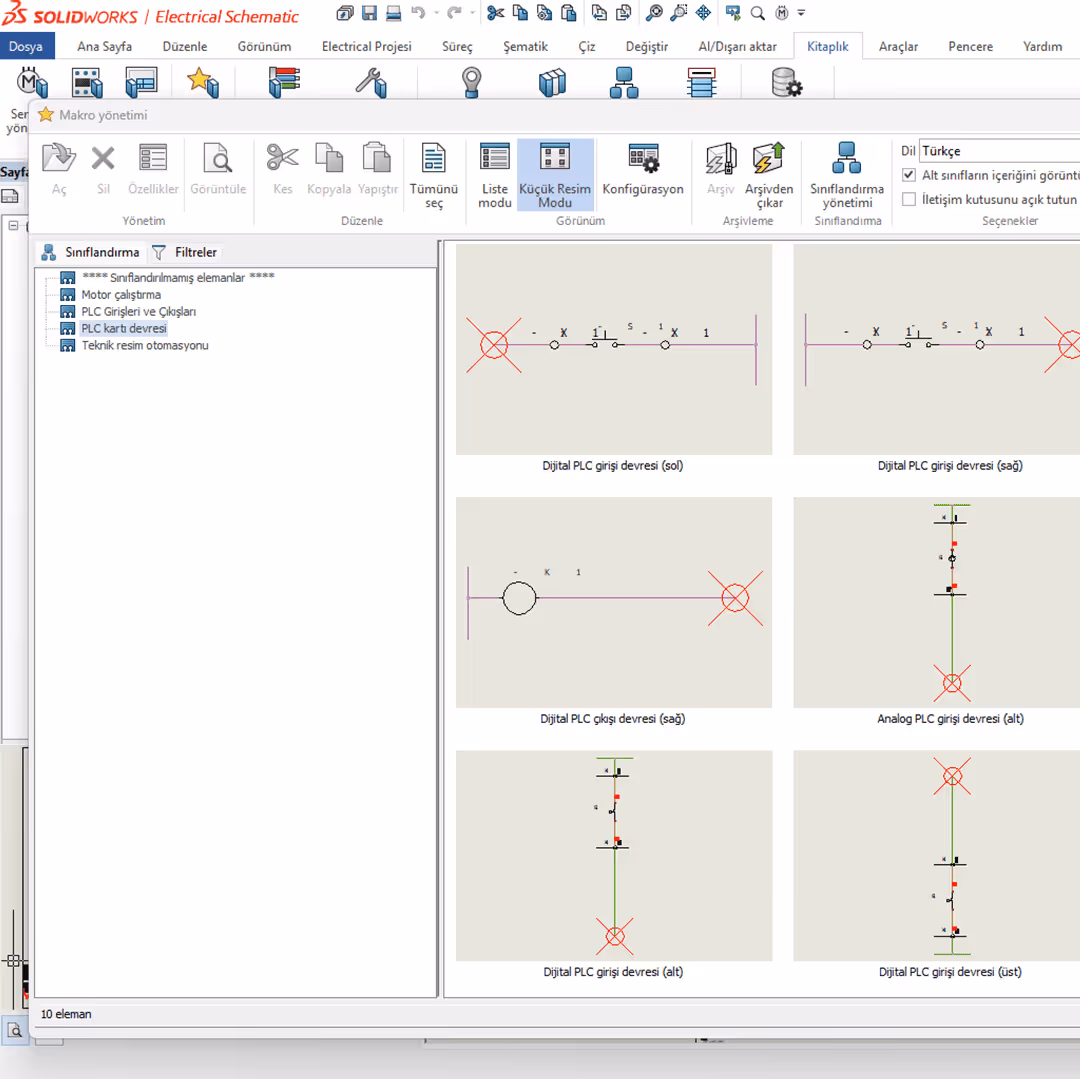The width and height of the screenshot is (1080, 1079).
Task: Switch to the Şematik tab
Action: (526, 46)
